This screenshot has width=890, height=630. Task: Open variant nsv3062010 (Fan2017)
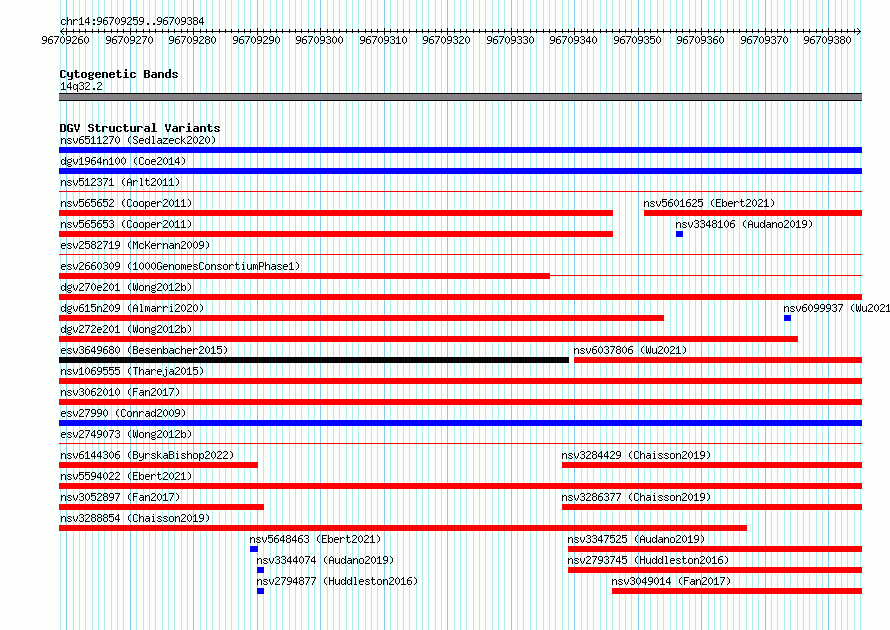[120, 392]
